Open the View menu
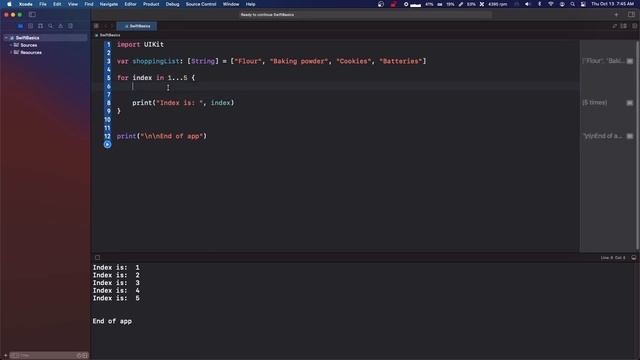 (73, 4)
